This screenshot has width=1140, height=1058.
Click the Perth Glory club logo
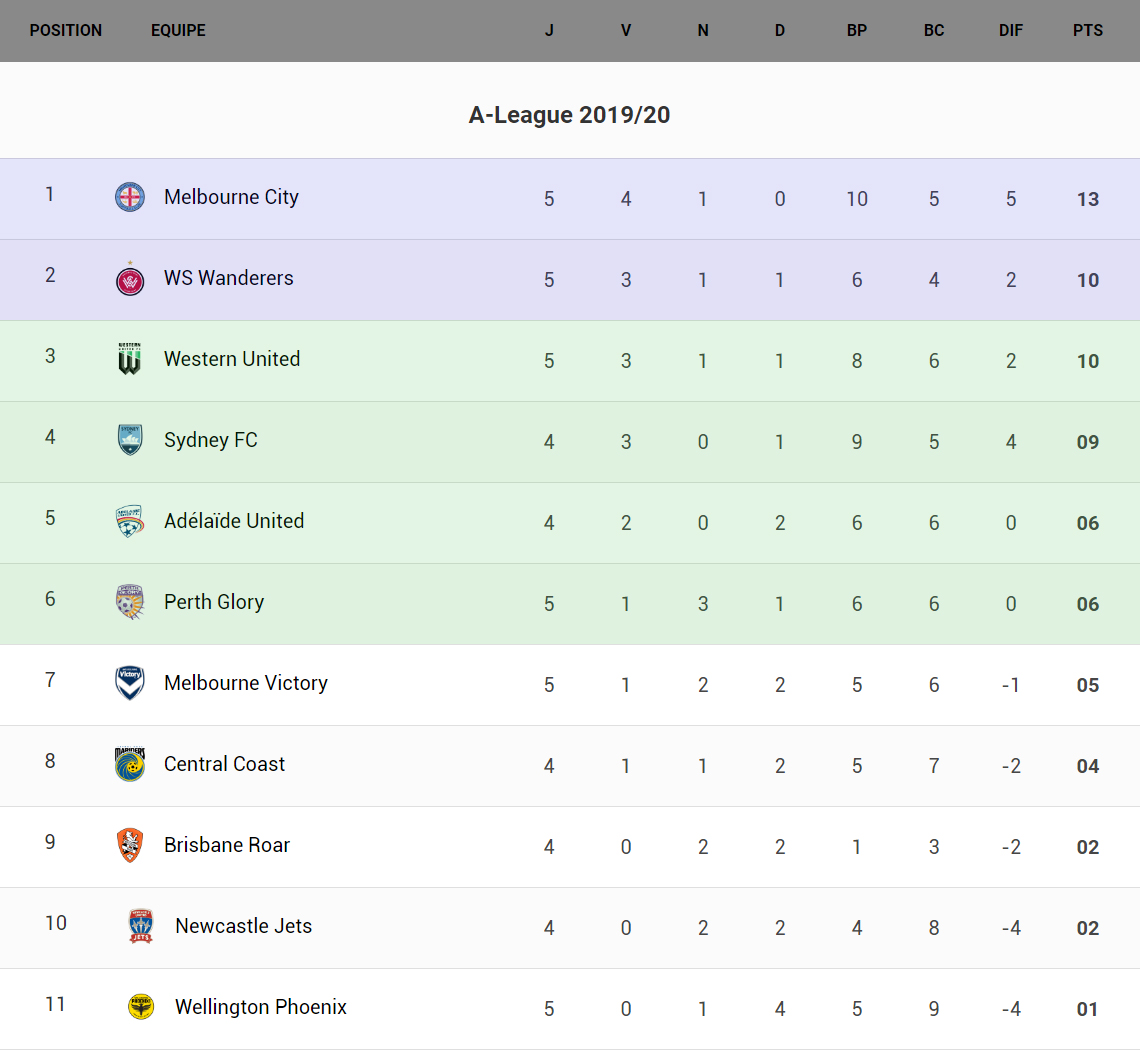pyautogui.click(x=130, y=602)
